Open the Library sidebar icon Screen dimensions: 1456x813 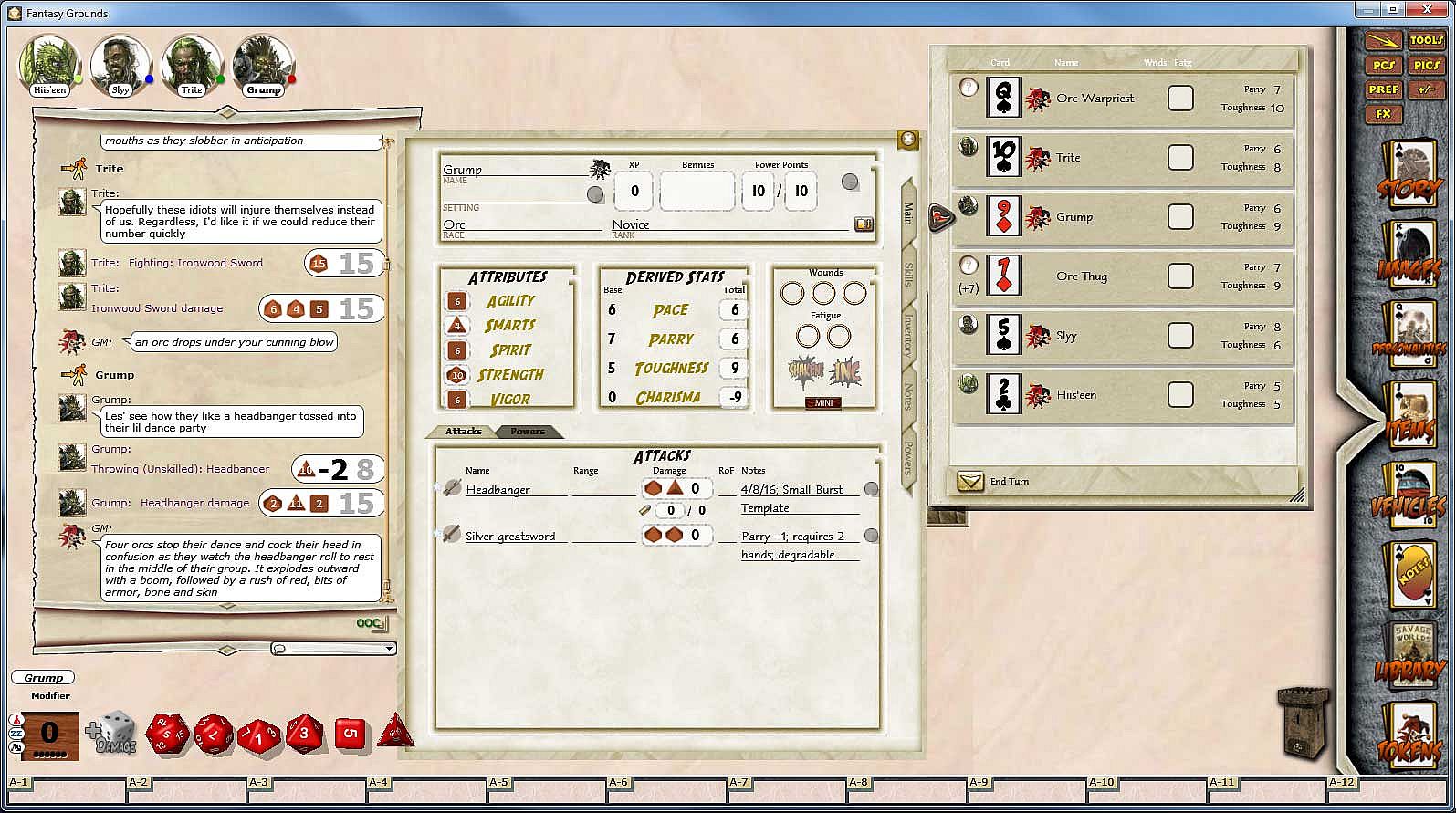(x=1409, y=659)
